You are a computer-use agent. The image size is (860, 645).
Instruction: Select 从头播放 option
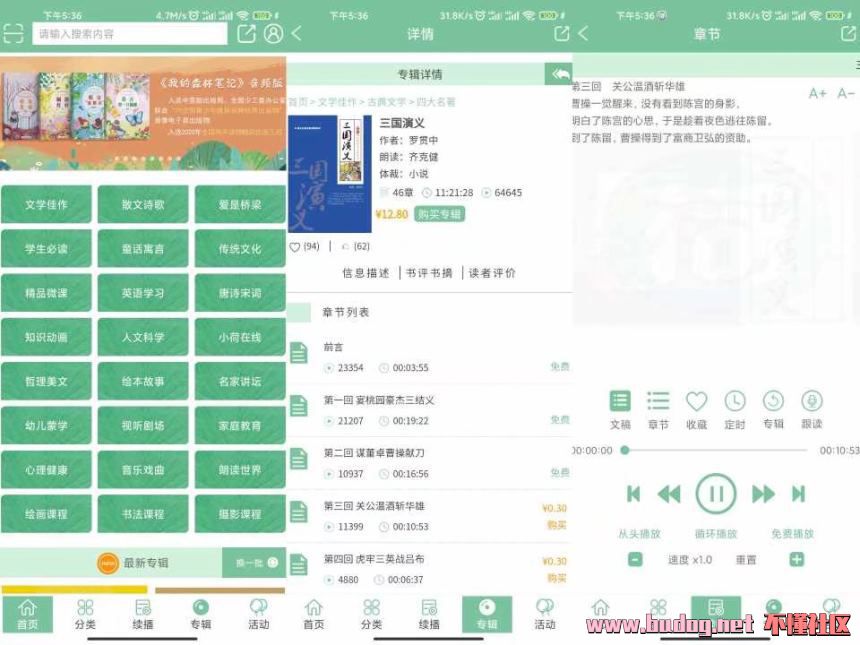640,534
